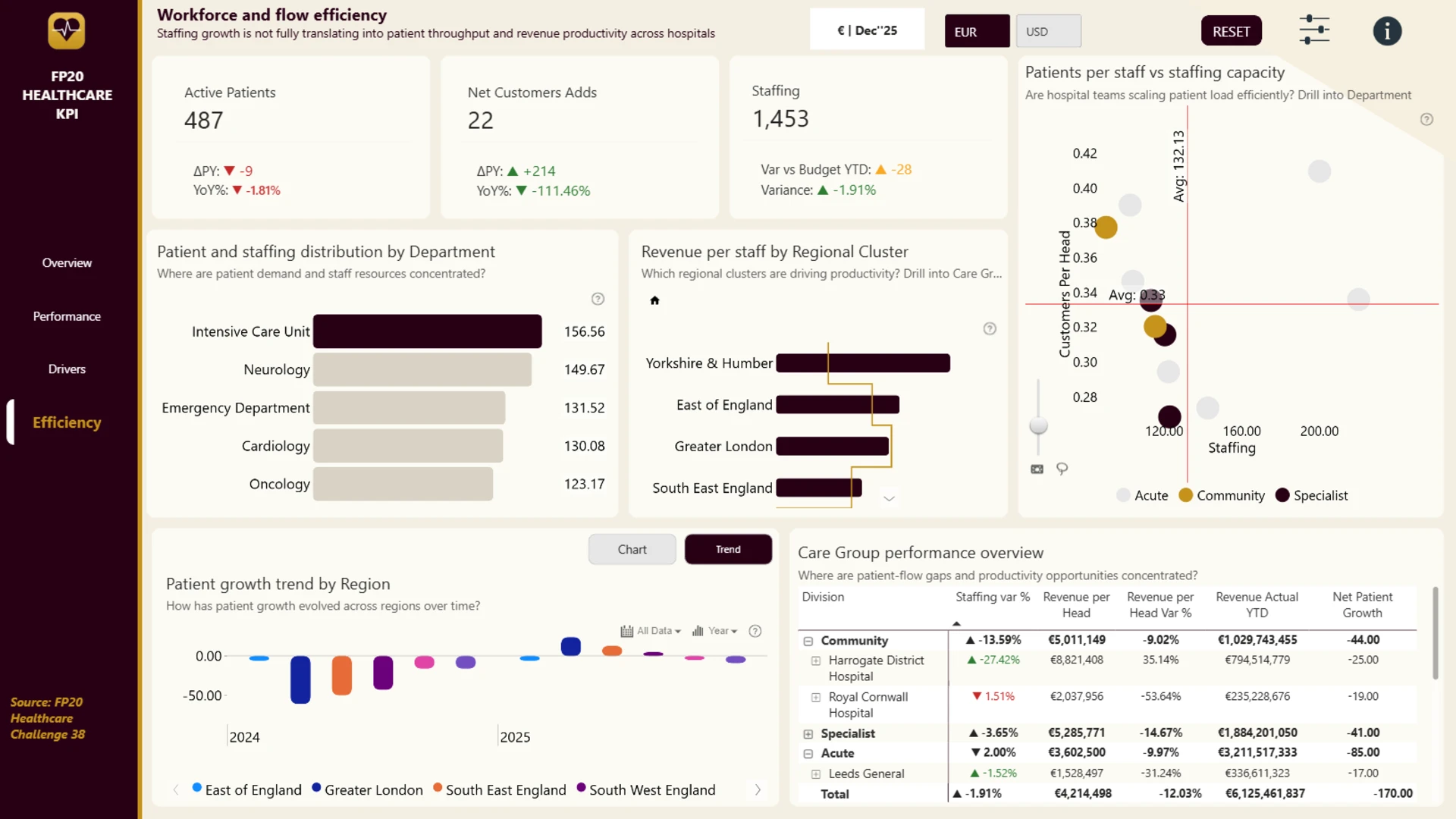This screenshot has height=819, width=1456.
Task: Open help icon on scatter chart
Action: click(x=1426, y=120)
